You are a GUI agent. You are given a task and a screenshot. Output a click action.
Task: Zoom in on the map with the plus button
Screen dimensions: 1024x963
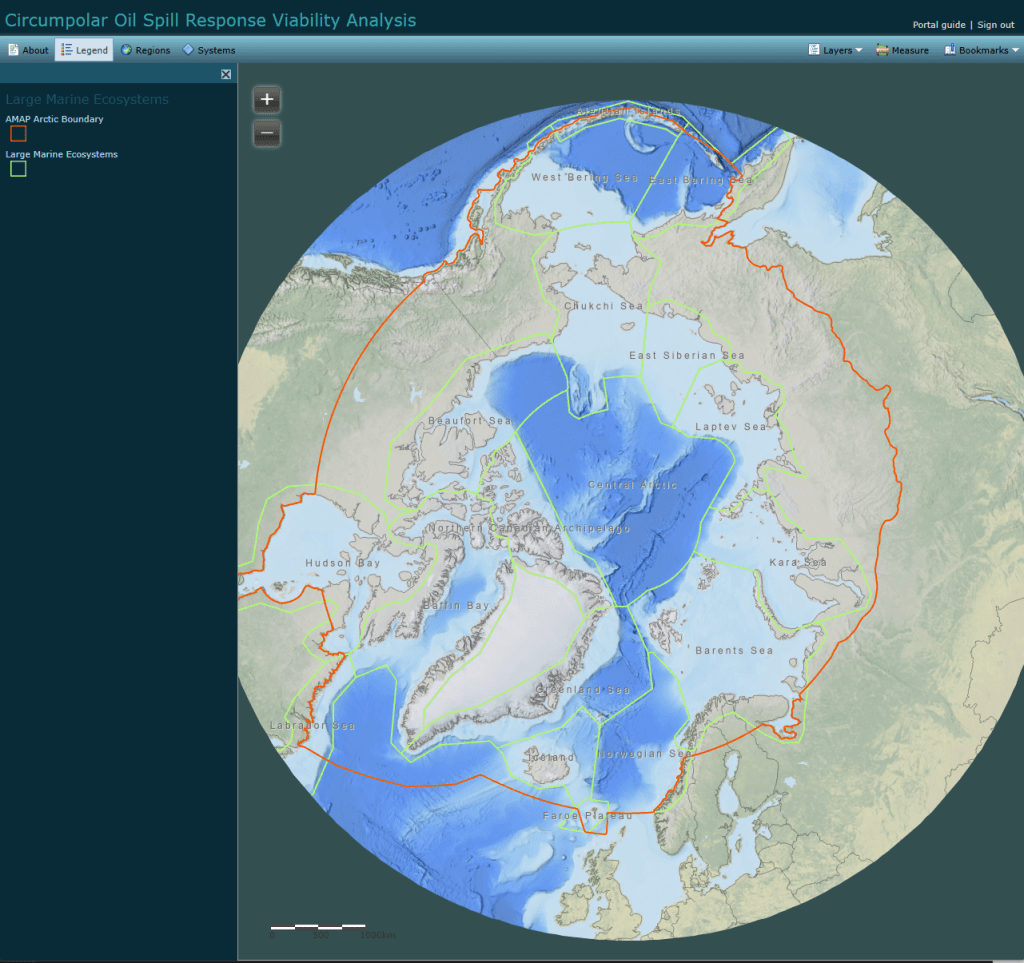point(267,99)
